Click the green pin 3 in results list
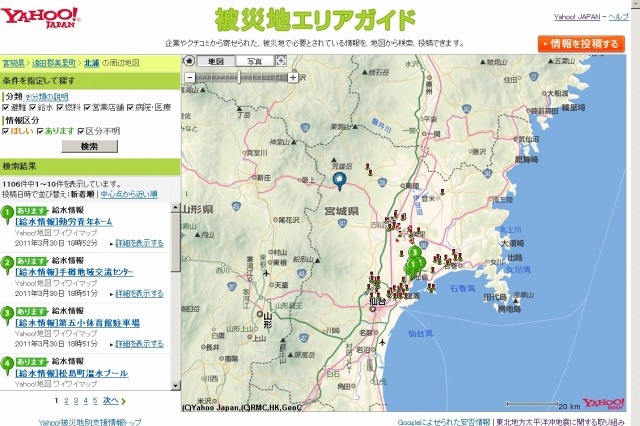 7,315
